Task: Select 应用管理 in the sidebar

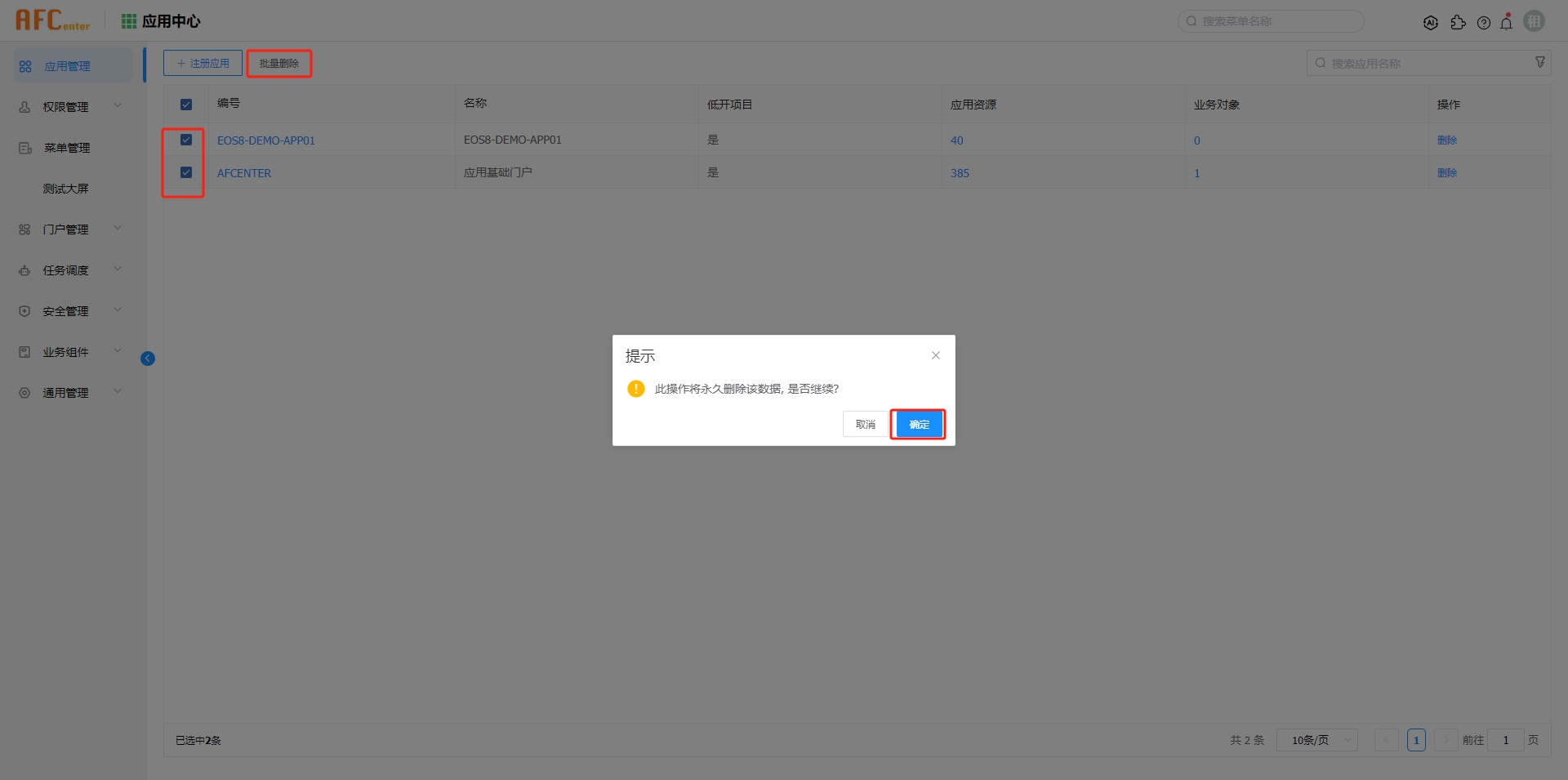Action: [x=67, y=66]
